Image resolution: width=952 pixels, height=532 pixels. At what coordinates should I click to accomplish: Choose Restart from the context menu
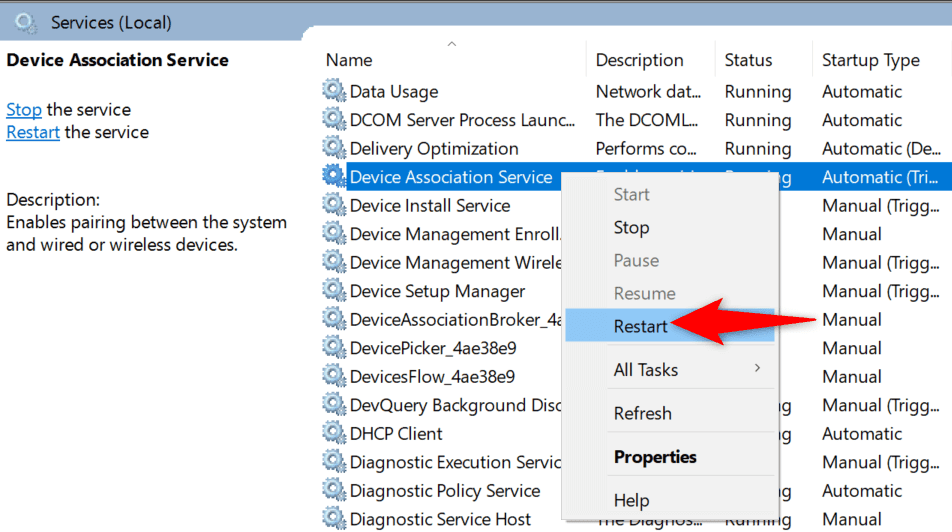pos(641,326)
